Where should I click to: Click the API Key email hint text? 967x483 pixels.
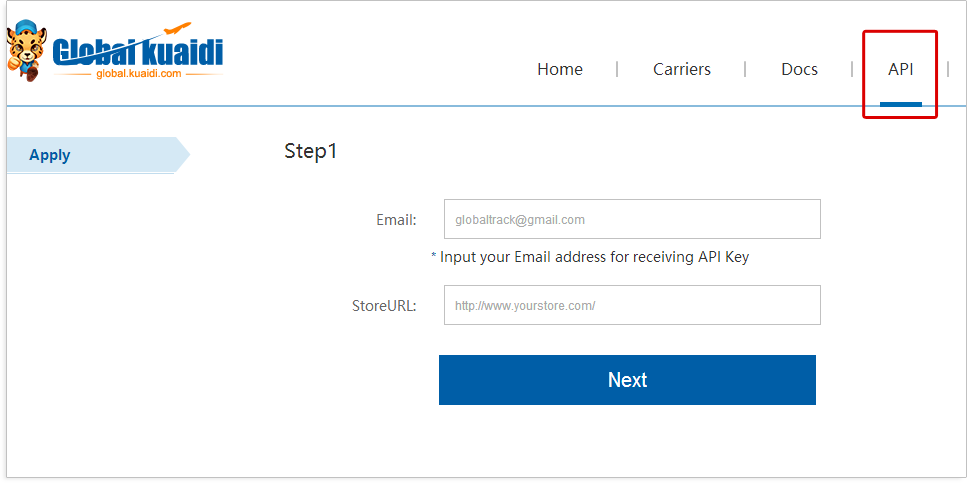point(590,257)
